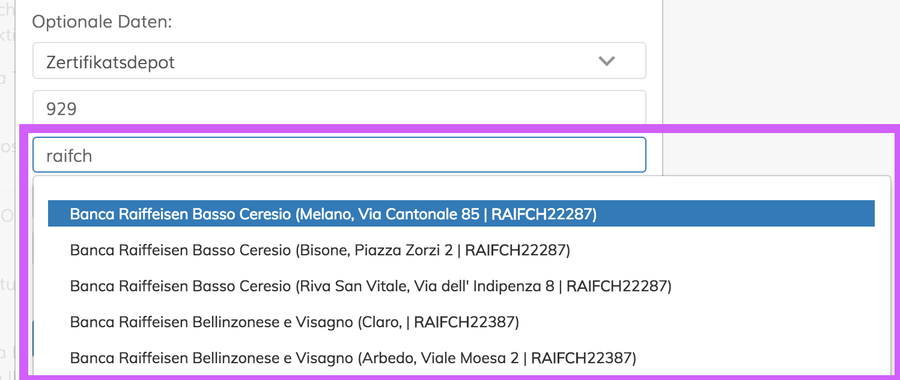Select Bellinzonese e Visagno Arbedo, Viale Moesa 2
The width and height of the screenshot is (900, 380).
pyautogui.click(x=461, y=358)
